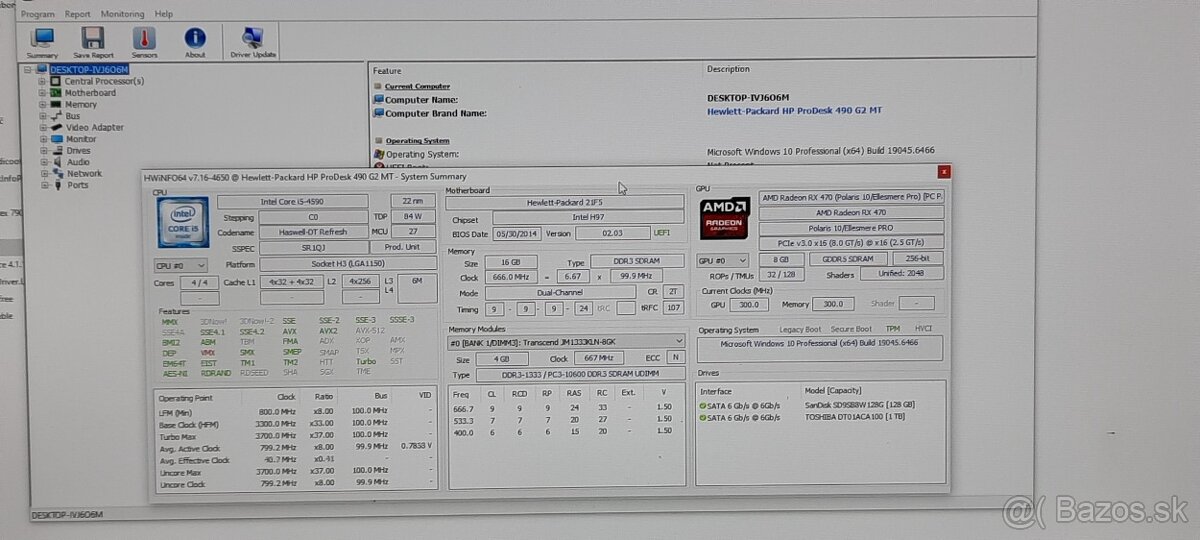Click the Computer Name row icon
This screenshot has width=1200, height=540.
(x=379, y=100)
